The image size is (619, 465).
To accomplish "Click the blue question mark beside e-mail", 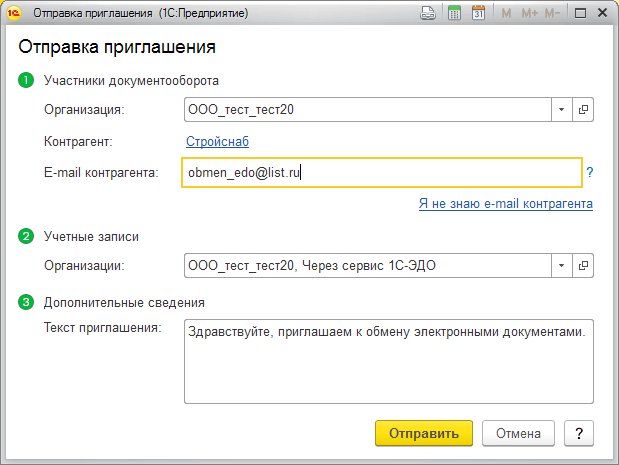I will (x=590, y=173).
